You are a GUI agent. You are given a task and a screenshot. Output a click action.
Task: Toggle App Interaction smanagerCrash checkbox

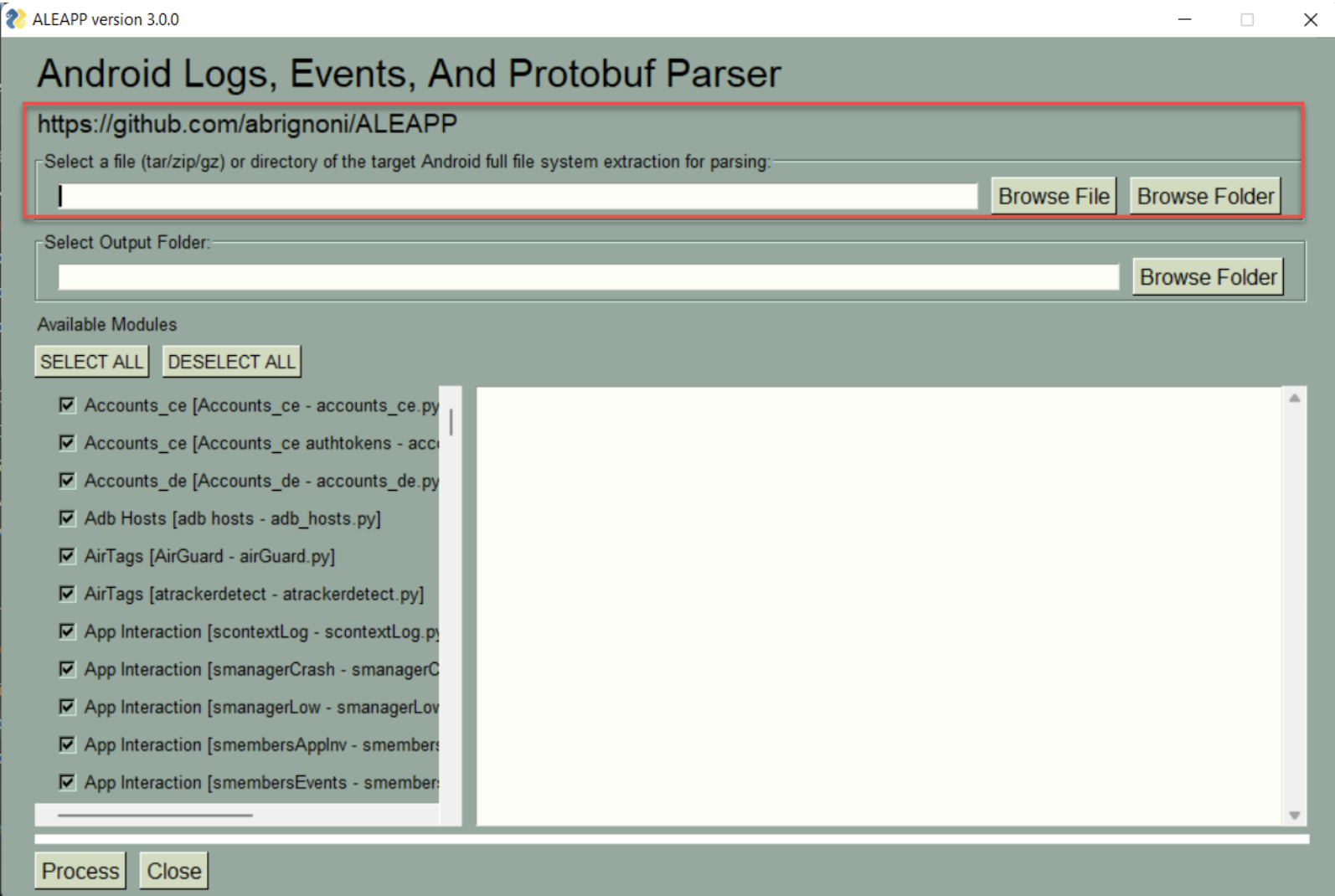coord(67,669)
